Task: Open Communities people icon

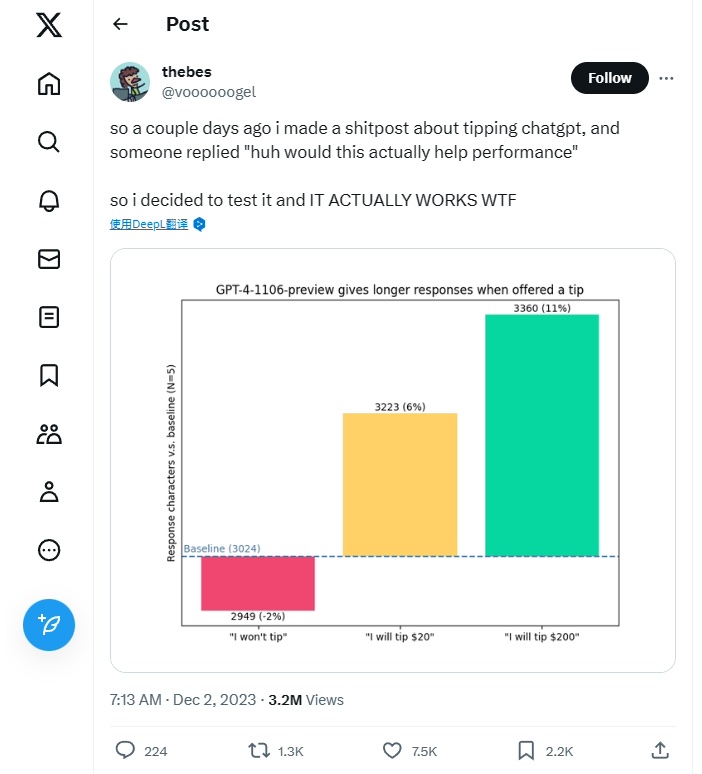Action: coord(49,433)
